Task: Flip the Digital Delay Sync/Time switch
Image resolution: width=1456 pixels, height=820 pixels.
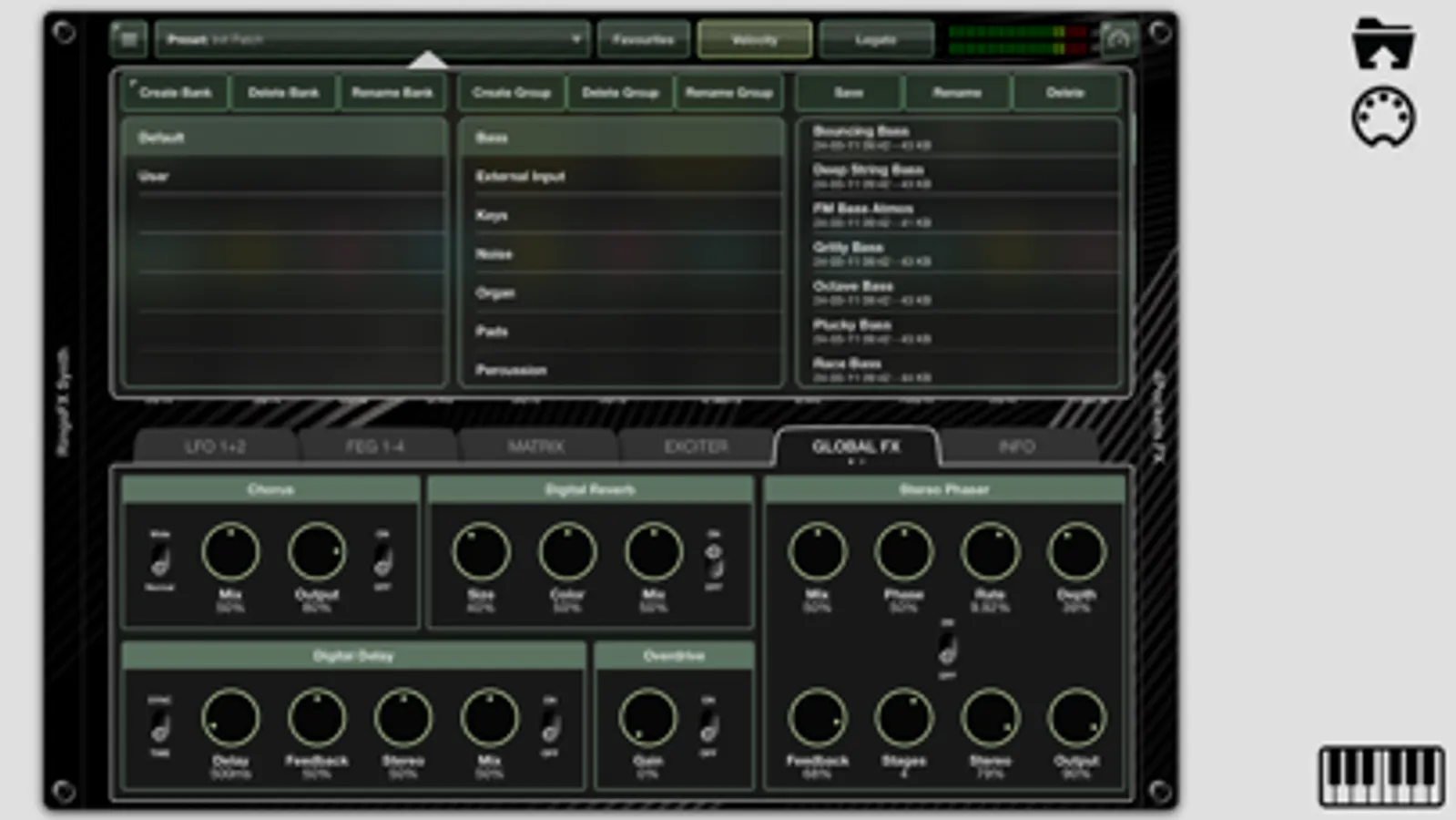Action: point(160,726)
